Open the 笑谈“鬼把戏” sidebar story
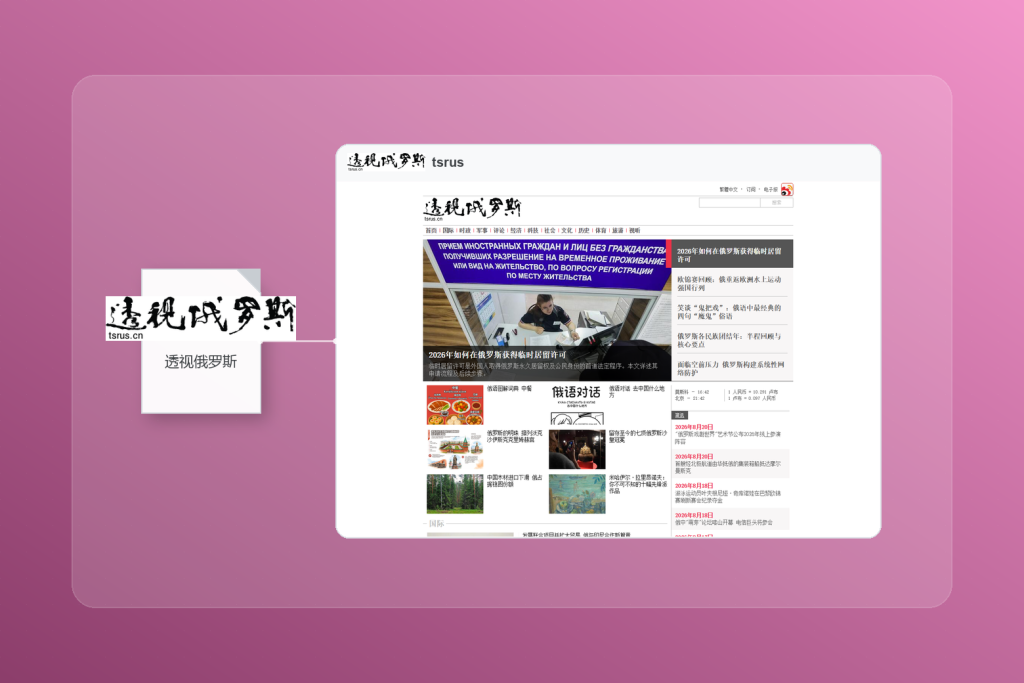Screen dimensions: 1024x683 pos(730,311)
